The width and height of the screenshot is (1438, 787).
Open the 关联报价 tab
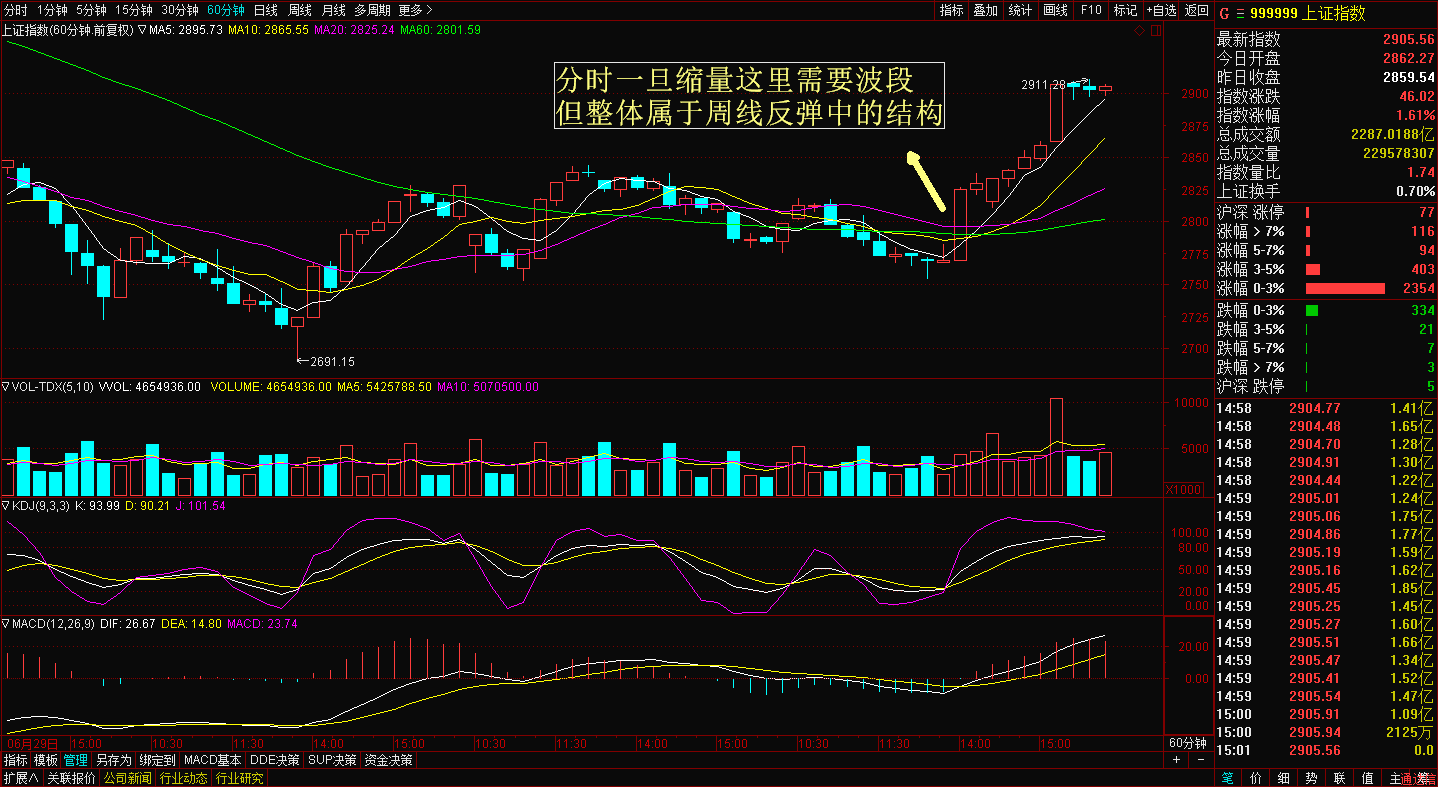pyautogui.click(x=71, y=778)
